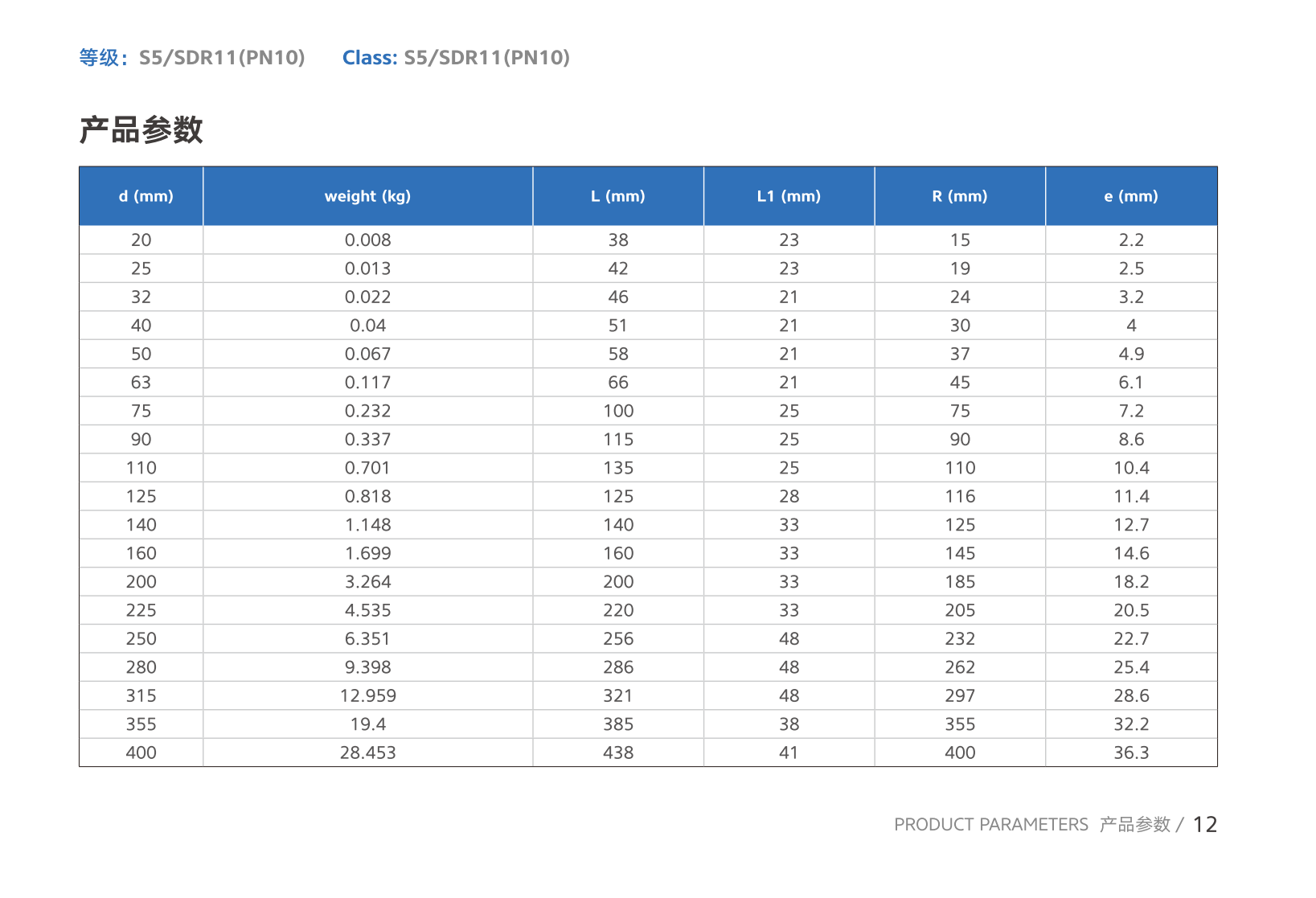This screenshot has width=1316, height=898.
Task: Click the 产品参数 heading above the table
Action: click(x=141, y=130)
